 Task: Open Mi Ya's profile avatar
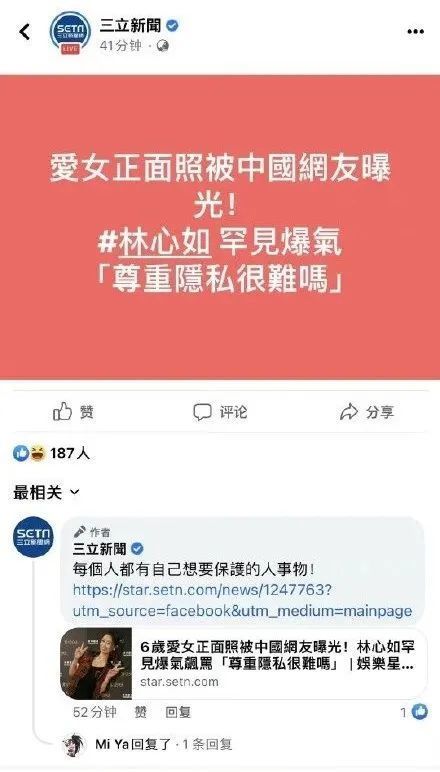(x=75, y=745)
